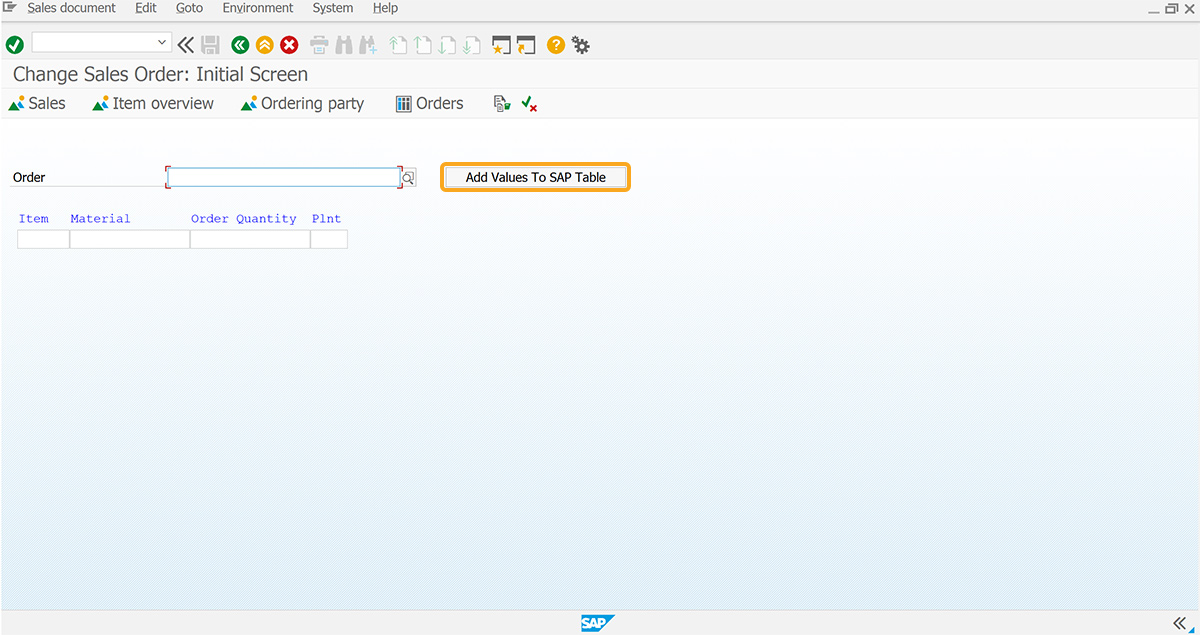Open Customize Local Layout gear icon
The image size is (1200, 635).
[x=580, y=44]
